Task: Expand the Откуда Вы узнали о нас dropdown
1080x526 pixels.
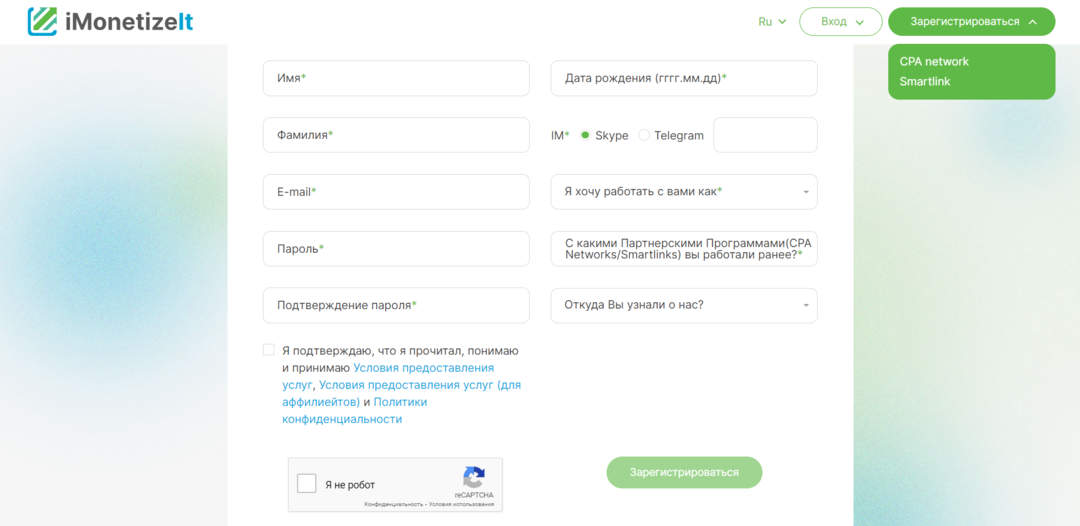Action: tap(684, 305)
